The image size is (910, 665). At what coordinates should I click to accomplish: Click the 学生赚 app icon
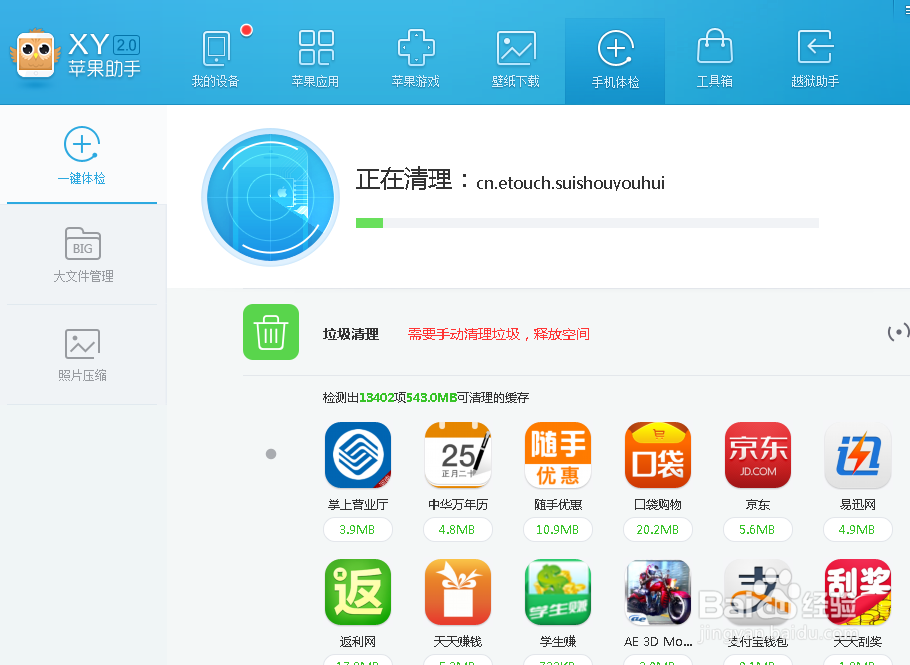(558, 592)
